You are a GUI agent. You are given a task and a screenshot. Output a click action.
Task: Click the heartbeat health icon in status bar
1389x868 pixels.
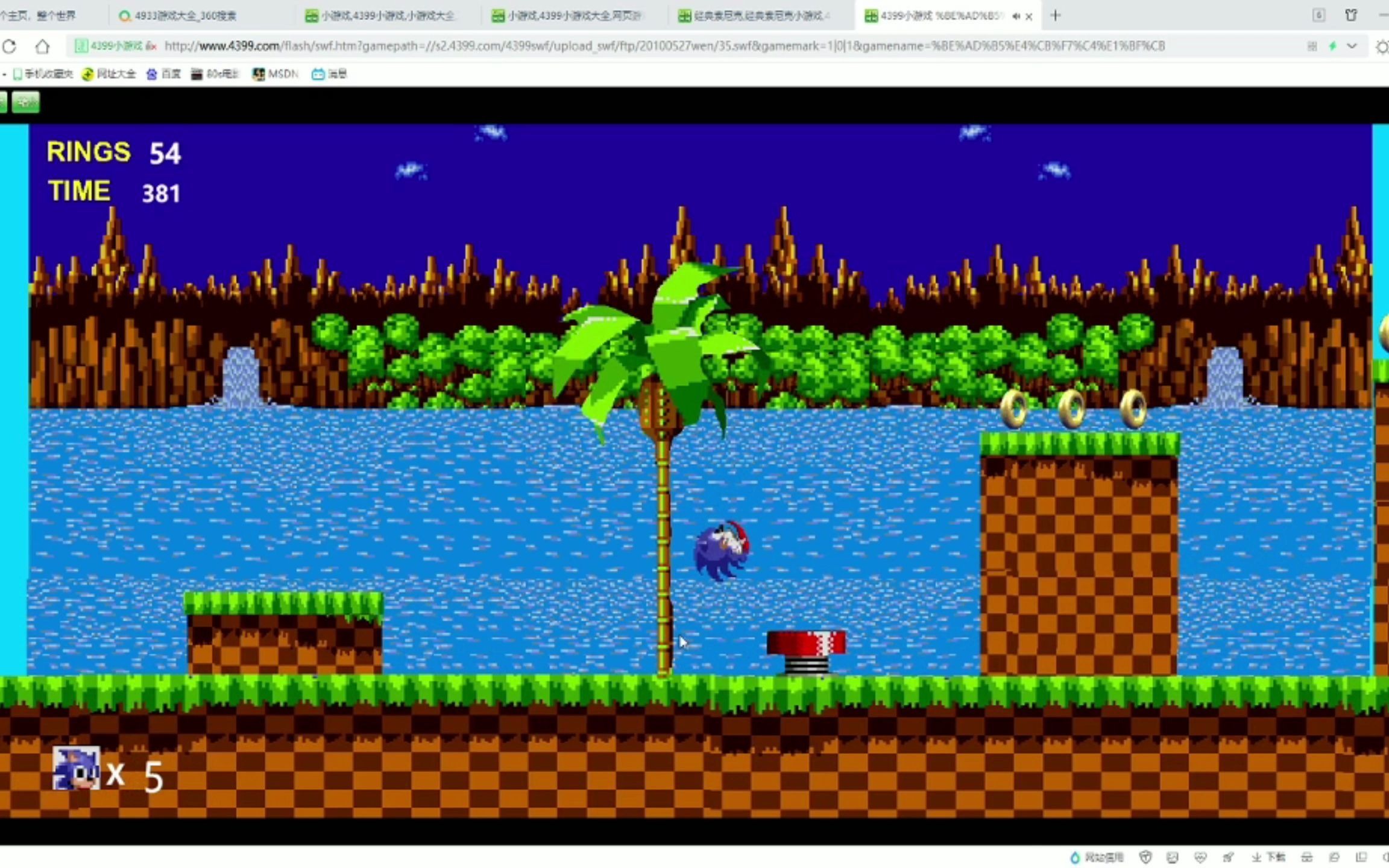tap(1200, 857)
